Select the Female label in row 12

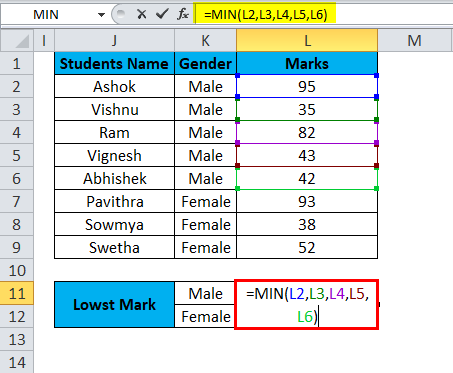tap(205, 316)
